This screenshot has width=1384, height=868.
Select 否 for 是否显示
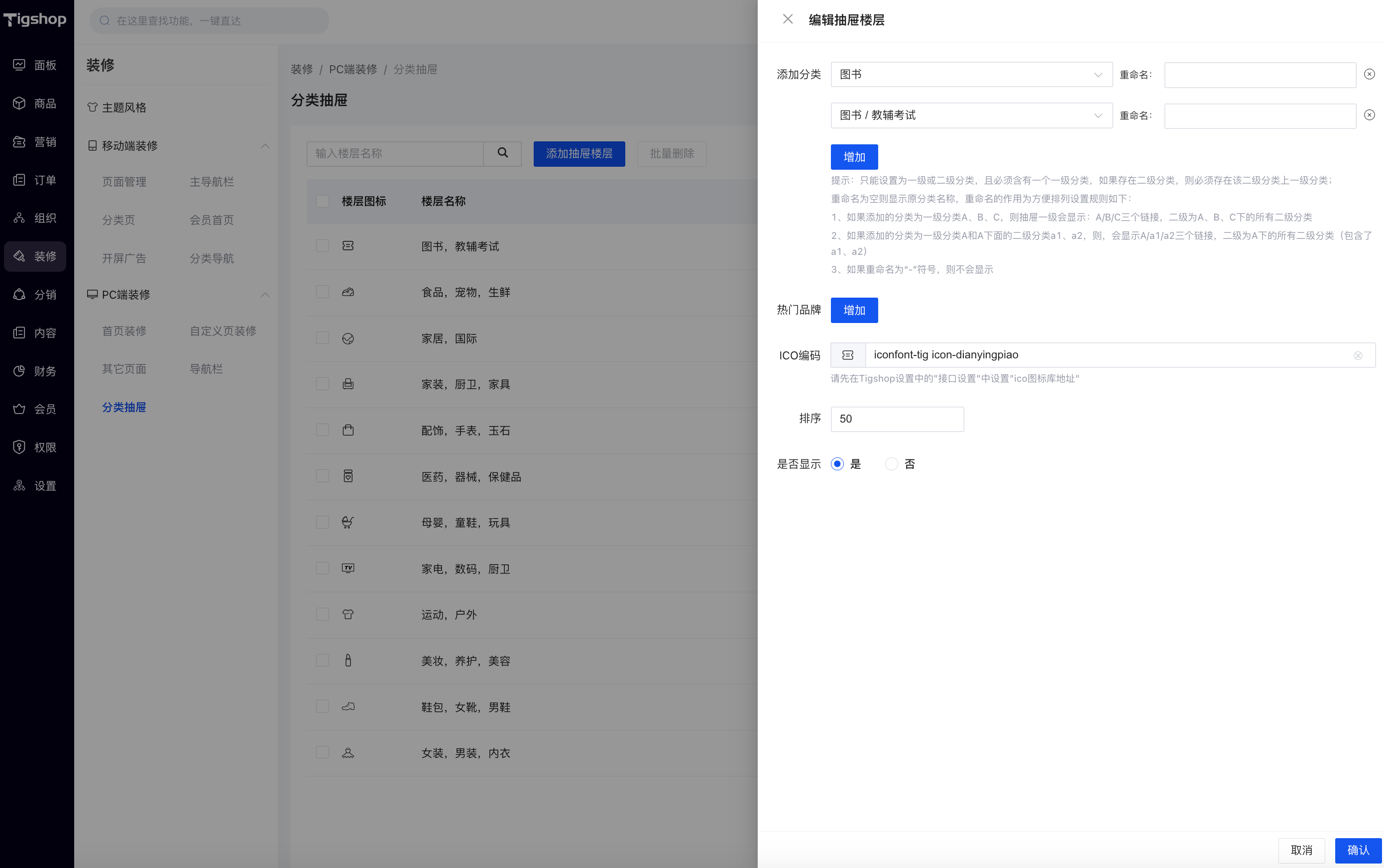pos(891,464)
